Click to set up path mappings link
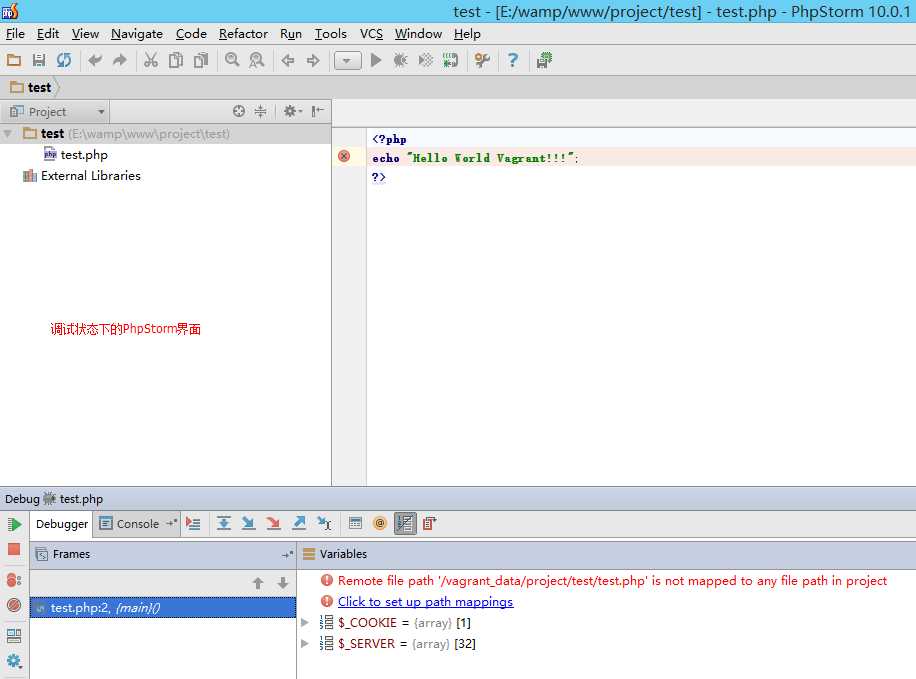 425,602
